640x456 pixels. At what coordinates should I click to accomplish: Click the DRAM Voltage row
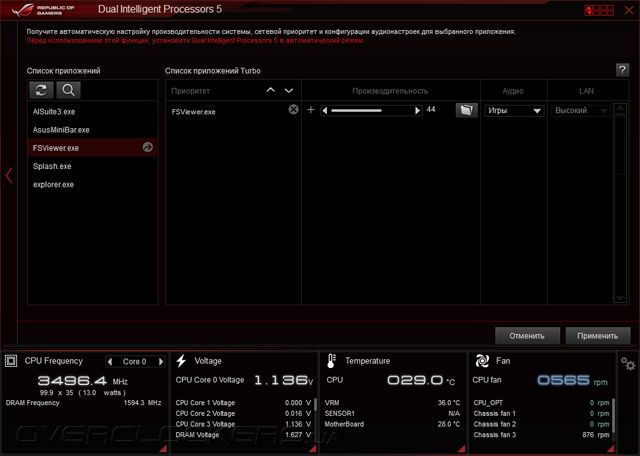click(243, 435)
